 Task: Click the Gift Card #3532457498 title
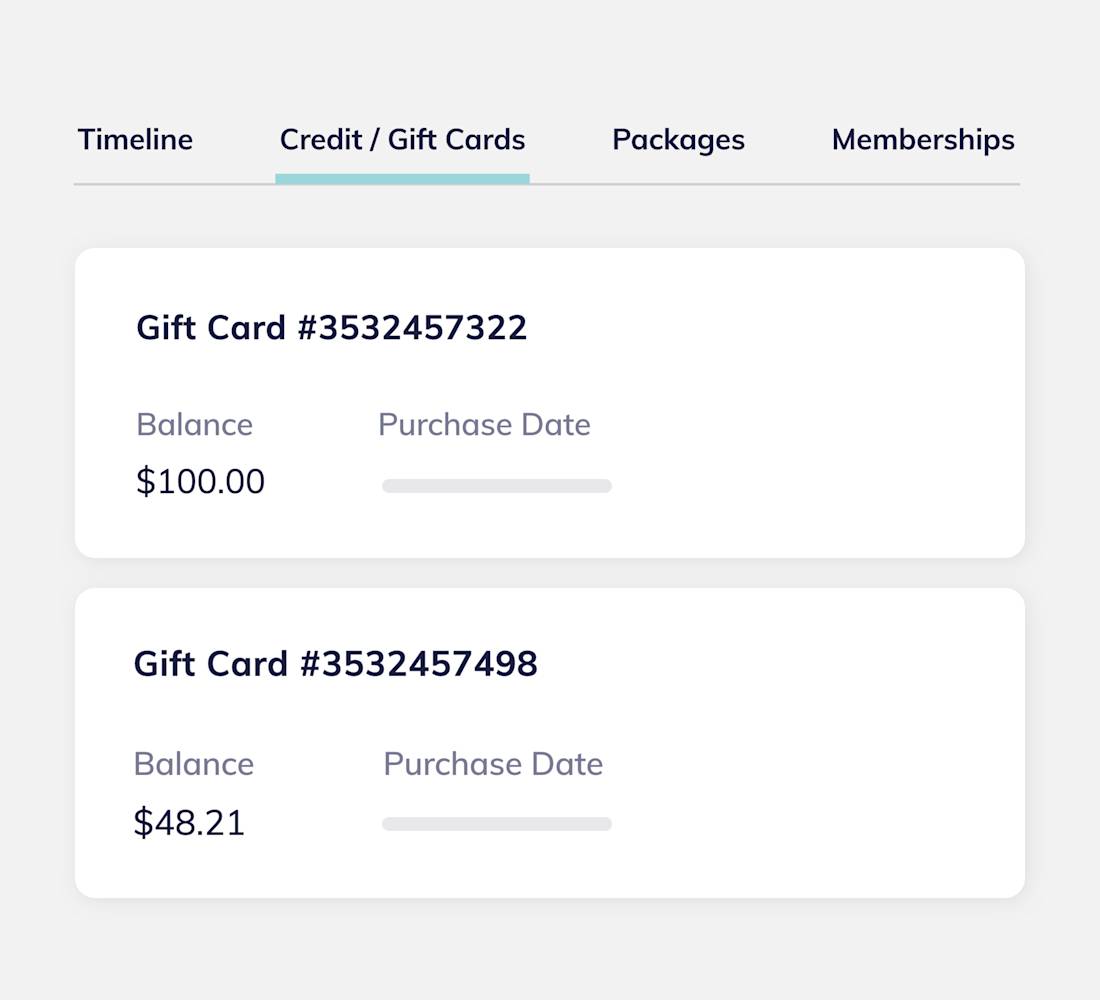[x=336, y=663]
